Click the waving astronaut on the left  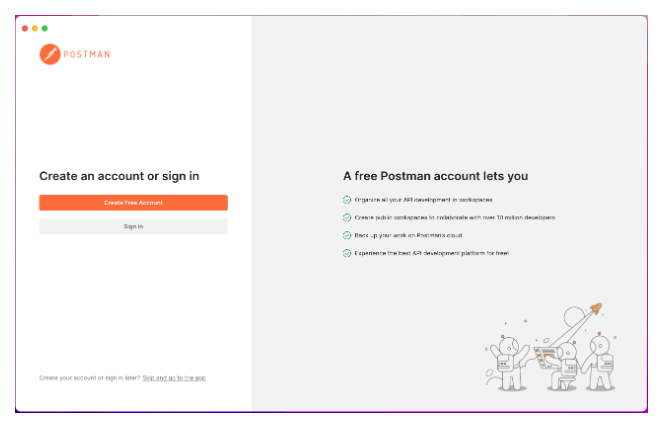pos(509,363)
